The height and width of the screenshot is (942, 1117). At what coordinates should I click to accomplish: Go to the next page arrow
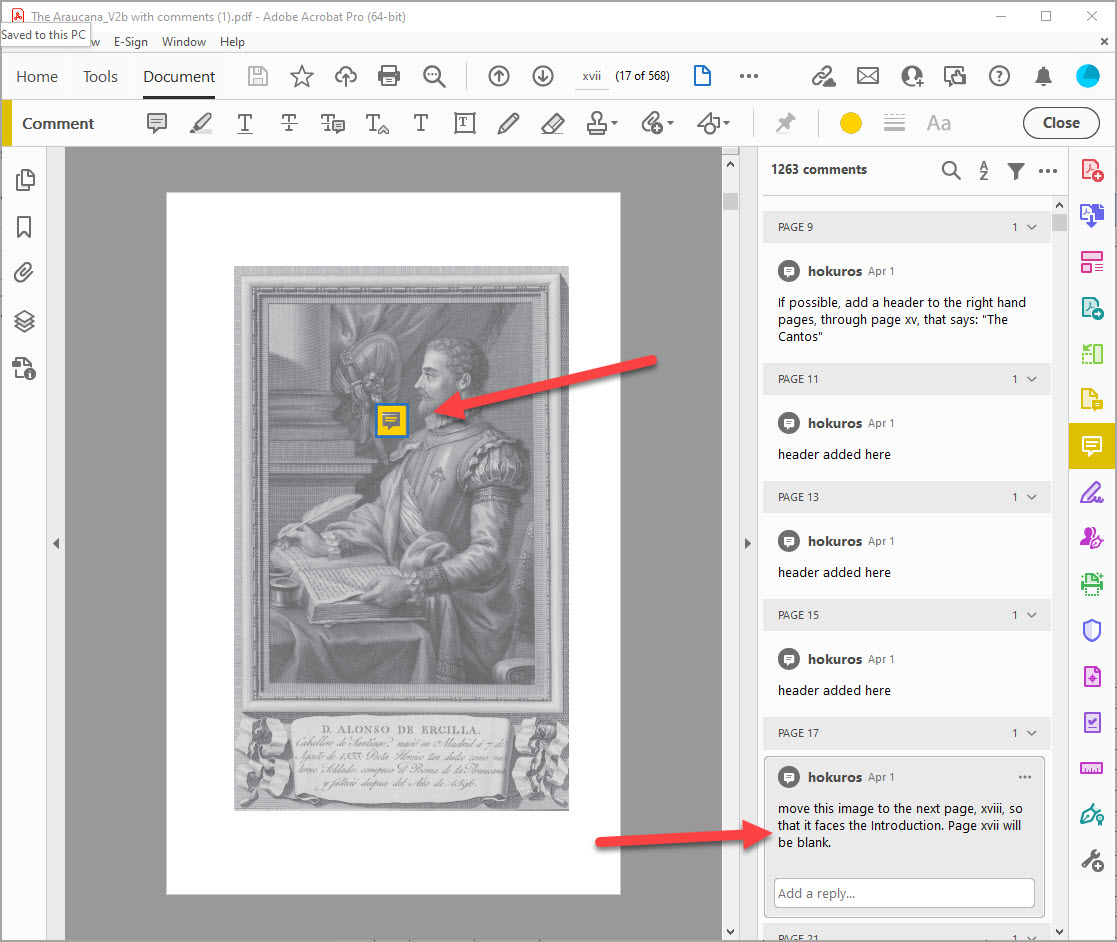pyautogui.click(x=543, y=76)
